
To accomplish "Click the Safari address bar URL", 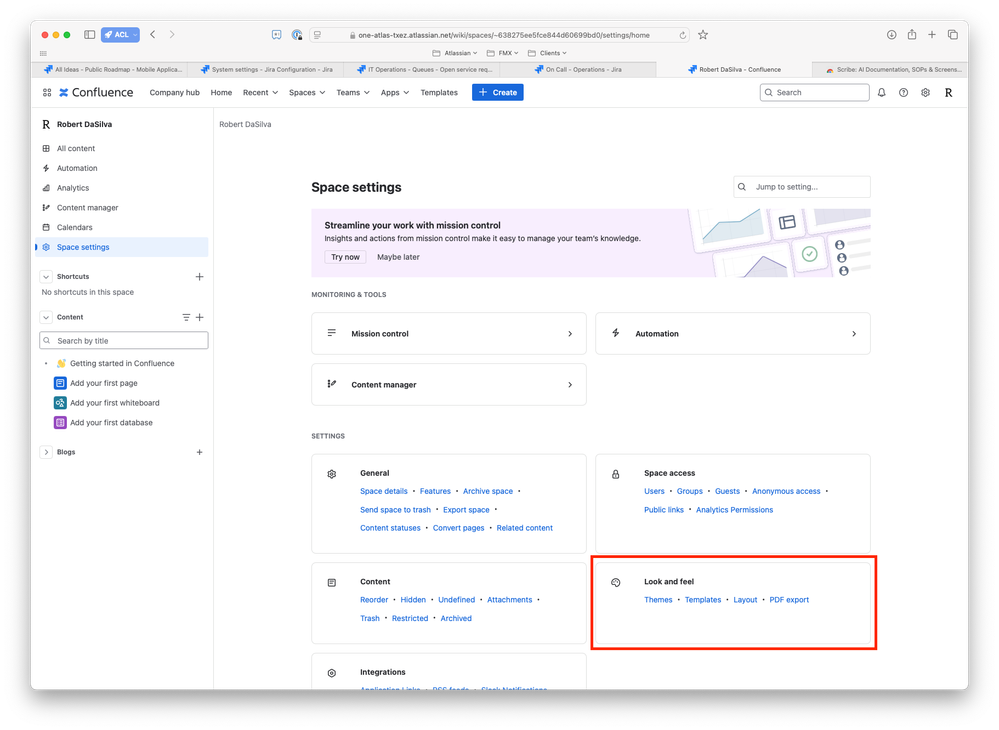I will point(503,35).
